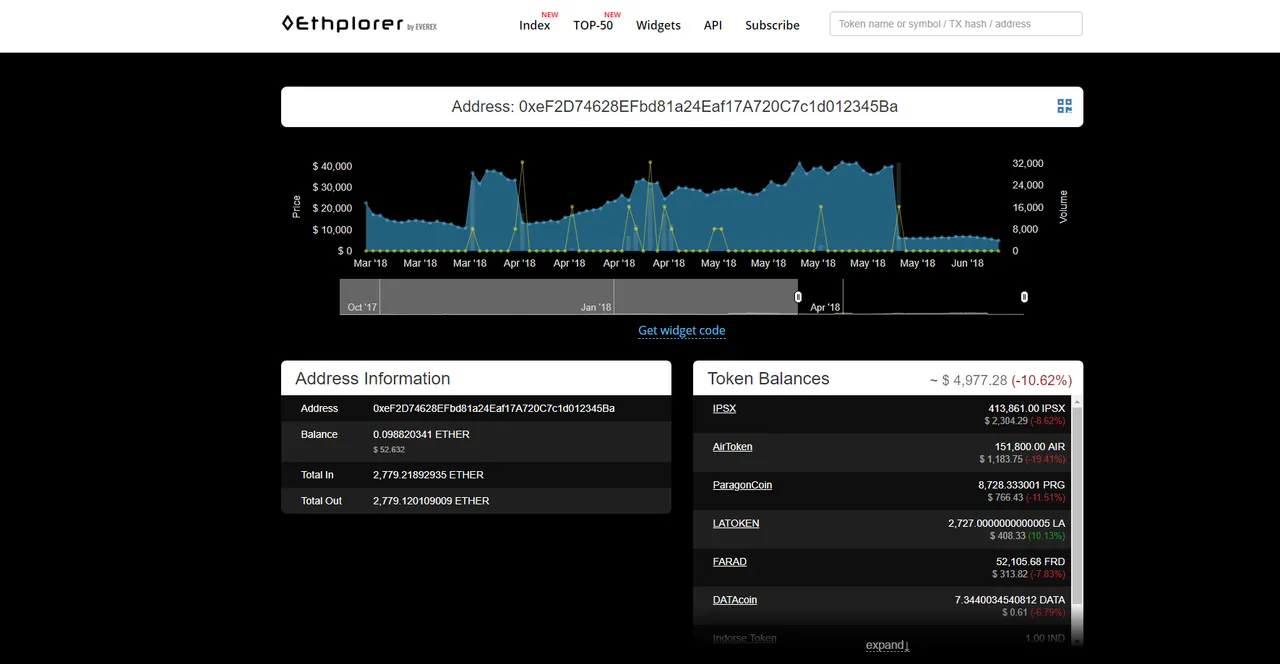Open the FARAD token link
The height and width of the screenshot is (664, 1280).
(730, 562)
